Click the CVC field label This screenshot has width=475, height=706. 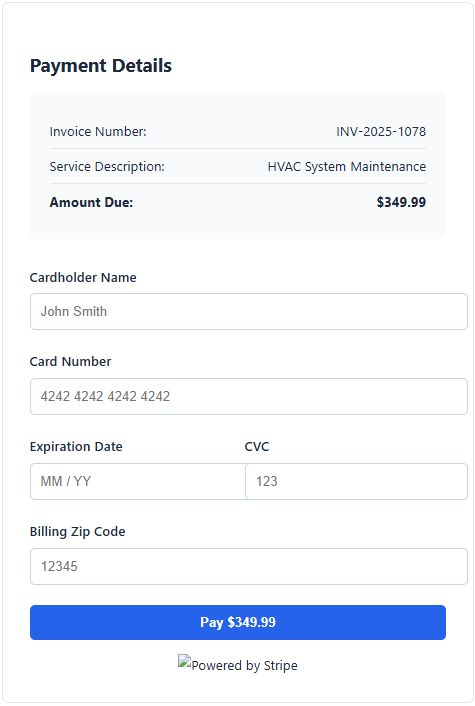click(x=257, y=447)
